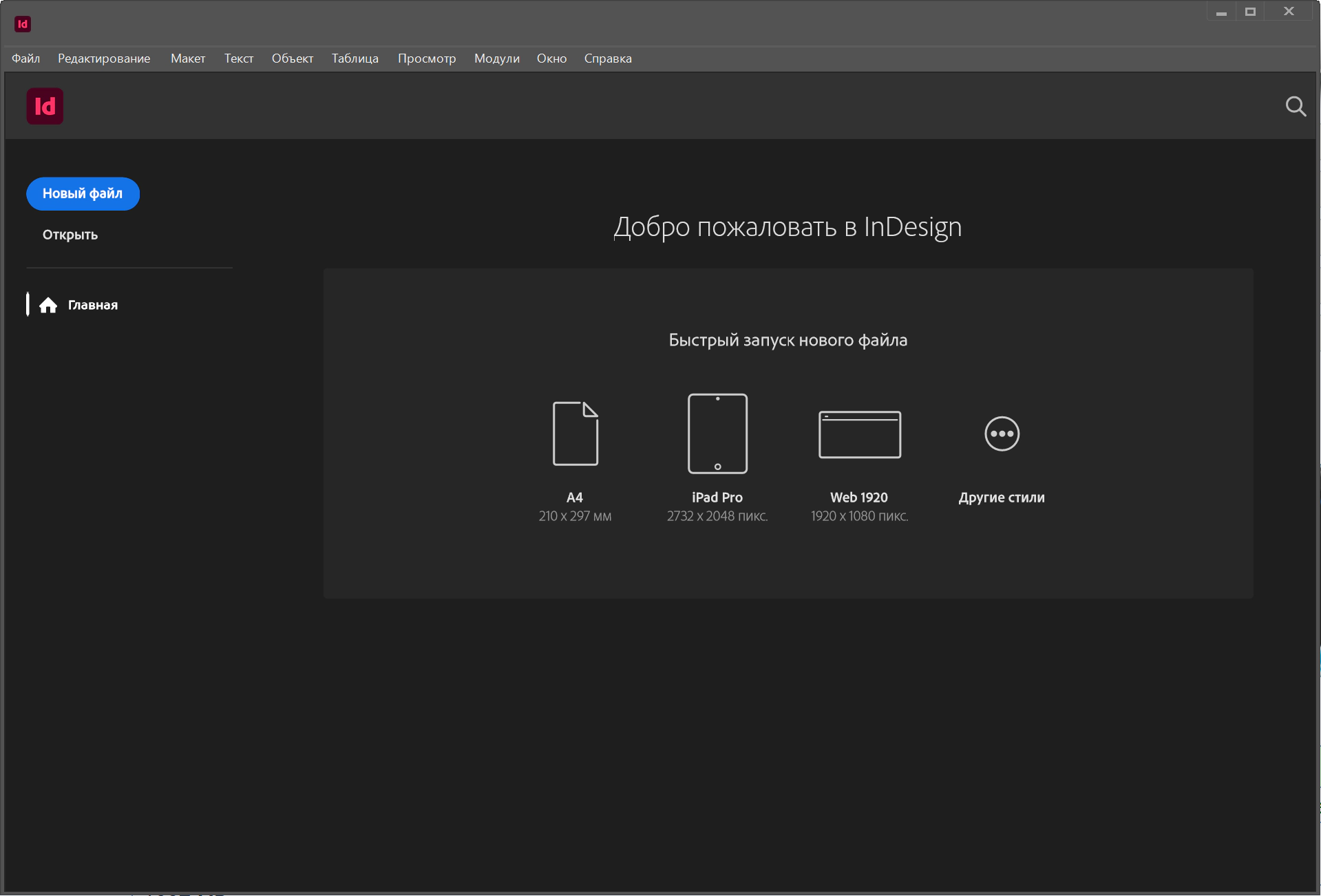Click the Web 1920 preset label
1321x896 pixels.
point(859,498)
